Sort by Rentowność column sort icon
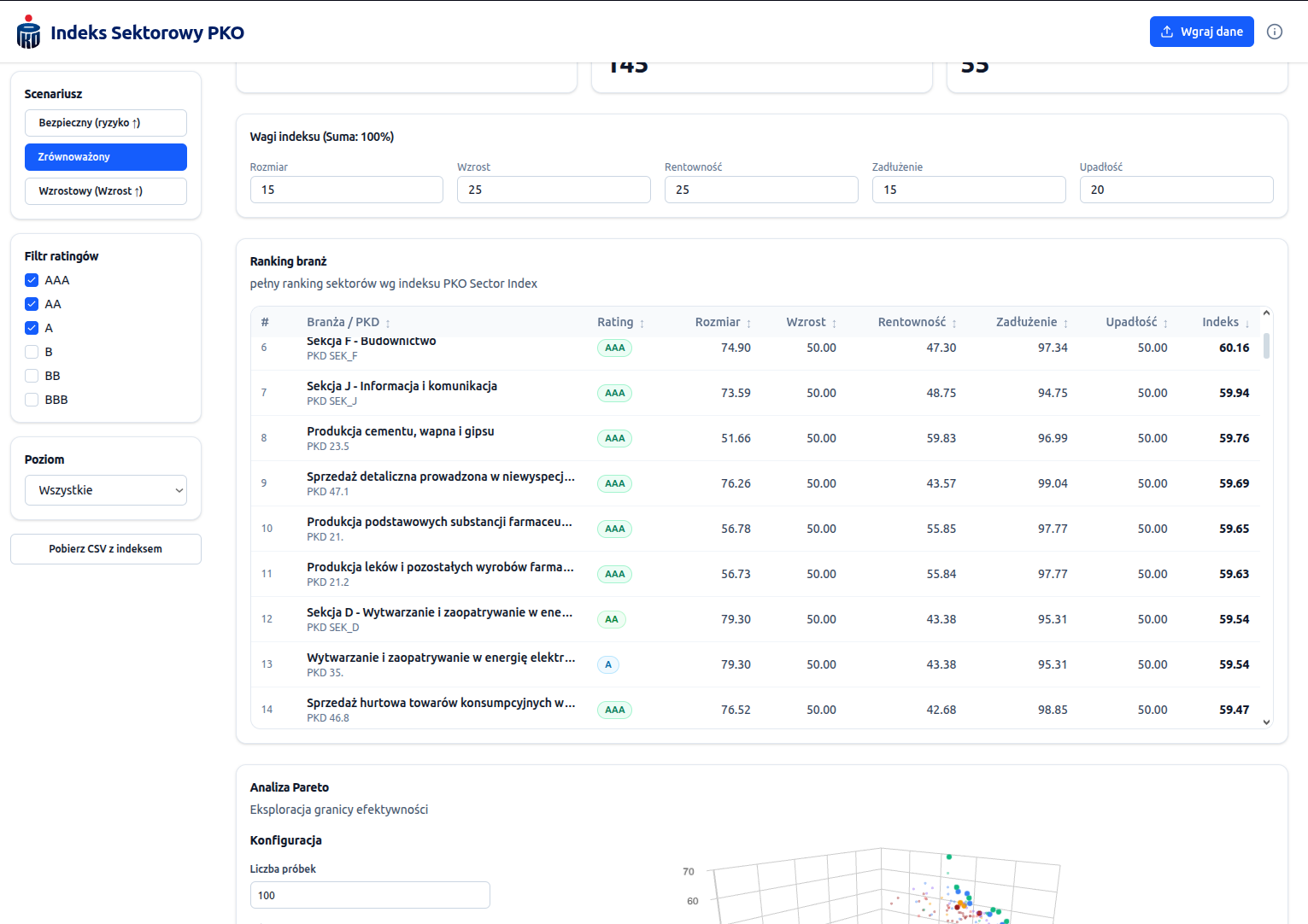Viewport: 1308px width, 924px height. pyautogui.click(x=954, y=324)
